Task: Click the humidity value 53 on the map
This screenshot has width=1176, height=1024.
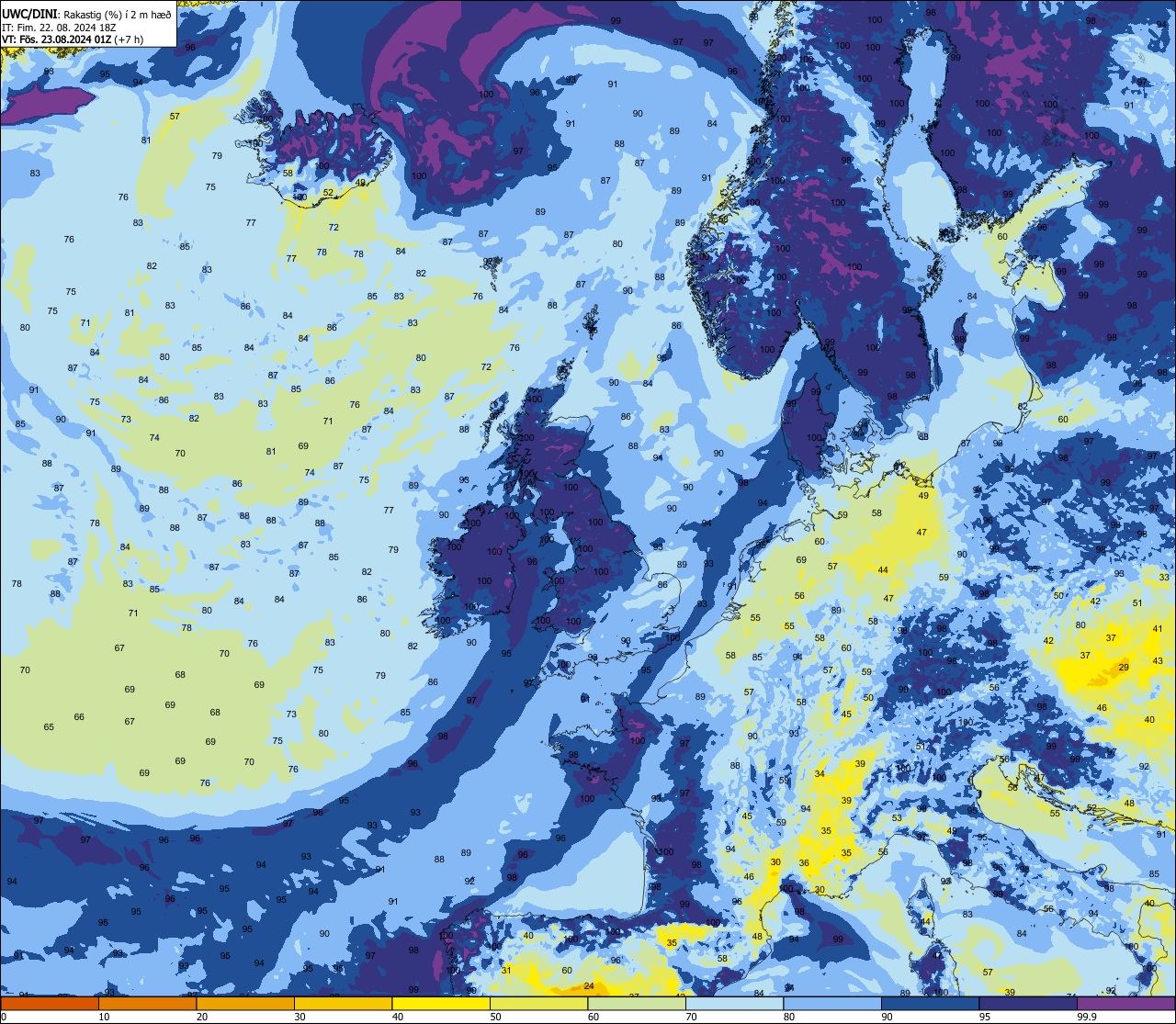Action: 897,817
